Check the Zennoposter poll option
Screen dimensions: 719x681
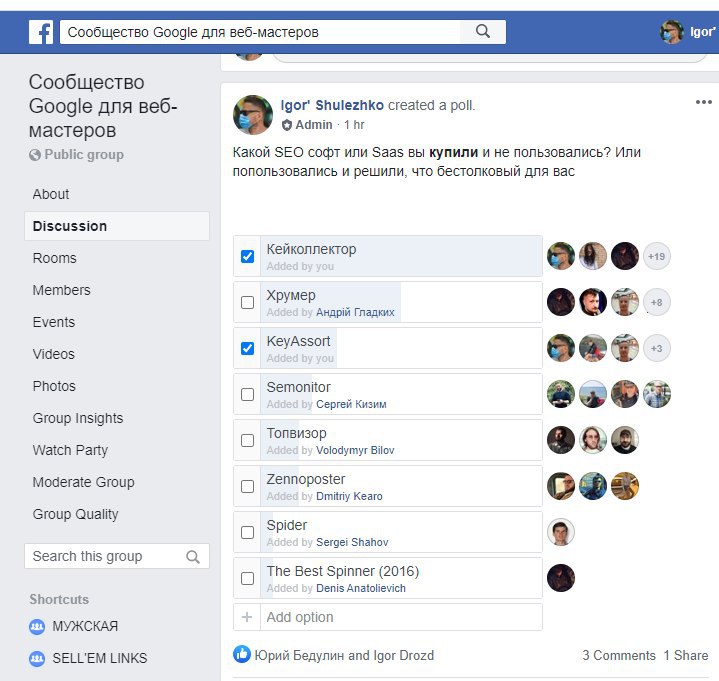[248, 486]
